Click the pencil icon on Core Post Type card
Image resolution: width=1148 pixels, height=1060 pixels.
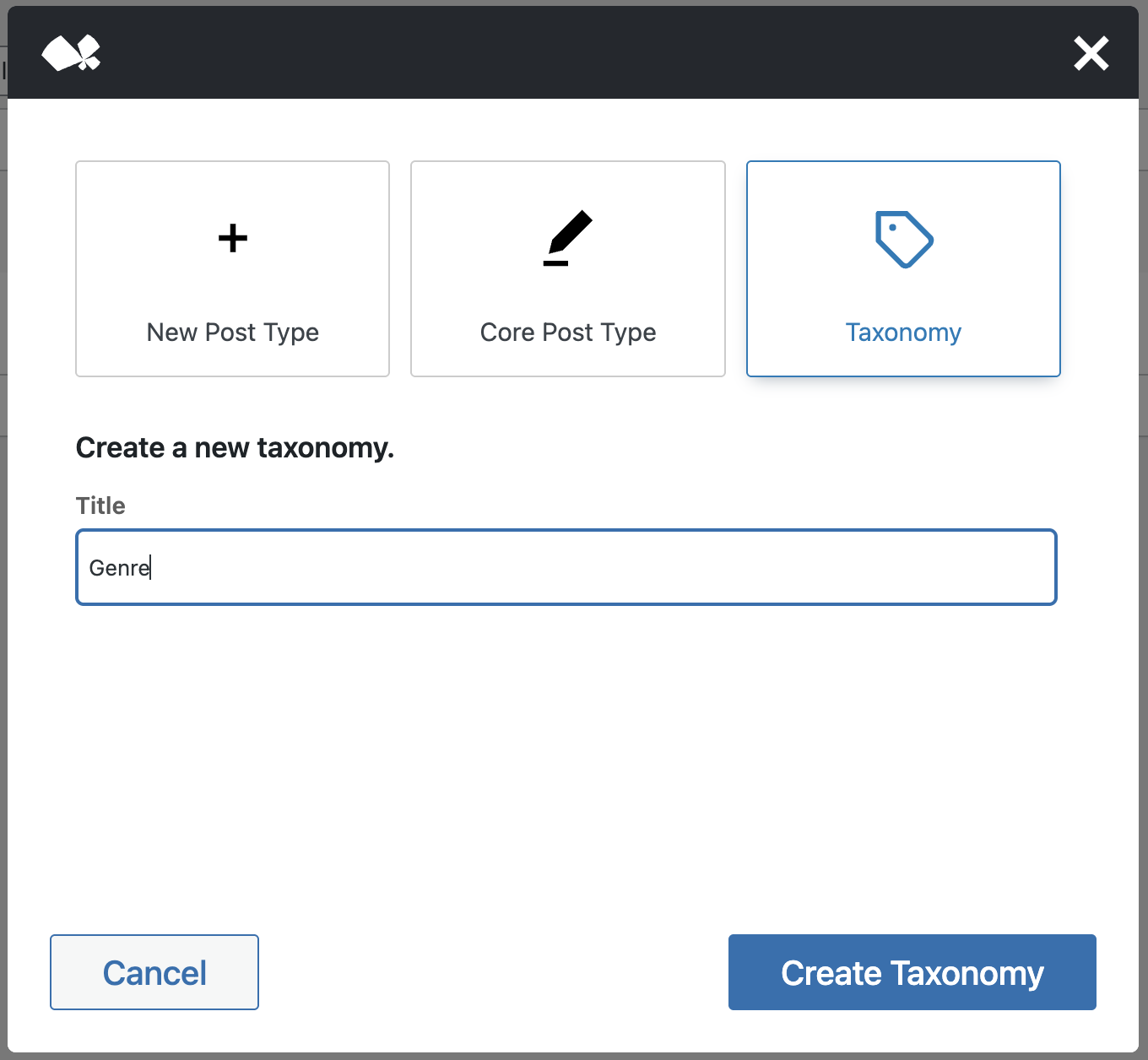tap(567, 239)
